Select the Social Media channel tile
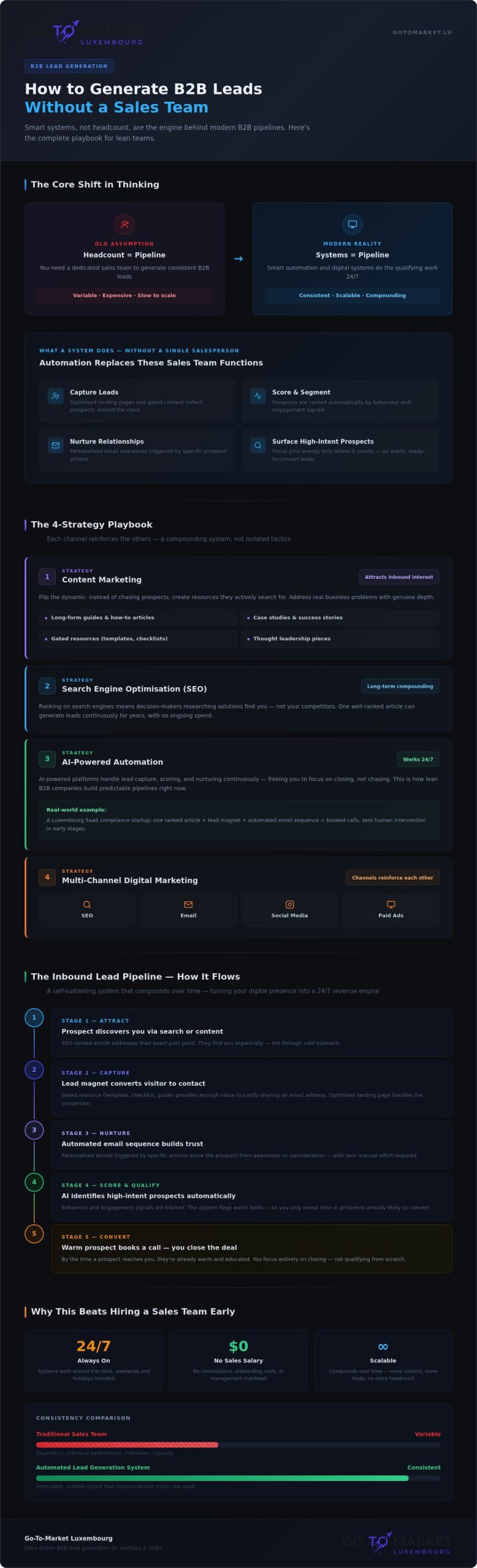Viewport: 477px width, 1568px height. (289, 910)
